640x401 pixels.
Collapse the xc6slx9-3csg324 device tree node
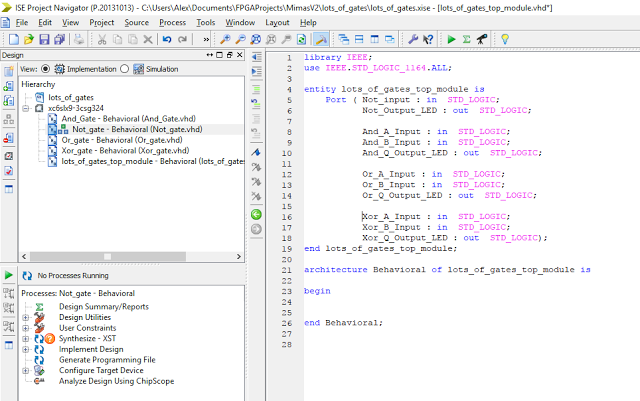27,108
